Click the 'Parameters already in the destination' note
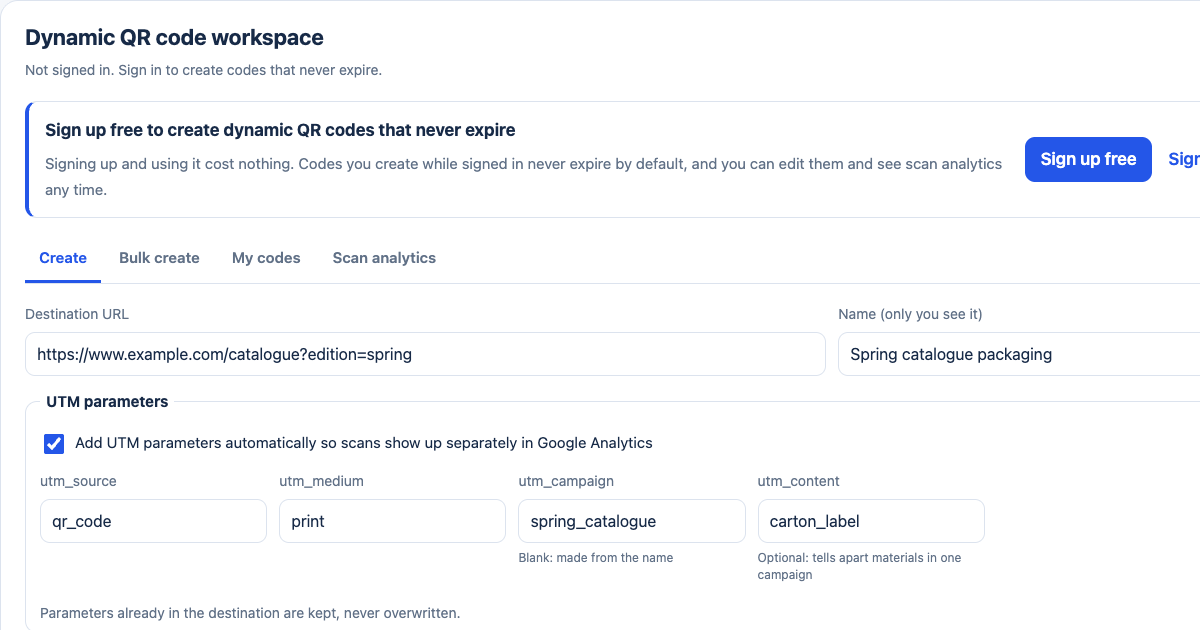Image resolution: width=1200 pixels, height=630 pixels. pyautogui.click(x=250, y=613)
